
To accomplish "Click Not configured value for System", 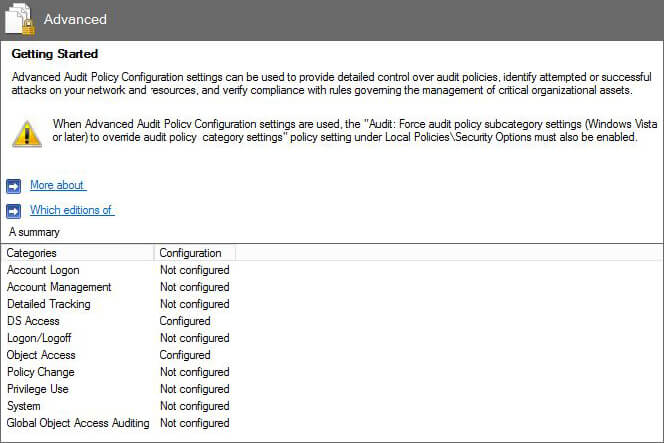I will (195, 405).
